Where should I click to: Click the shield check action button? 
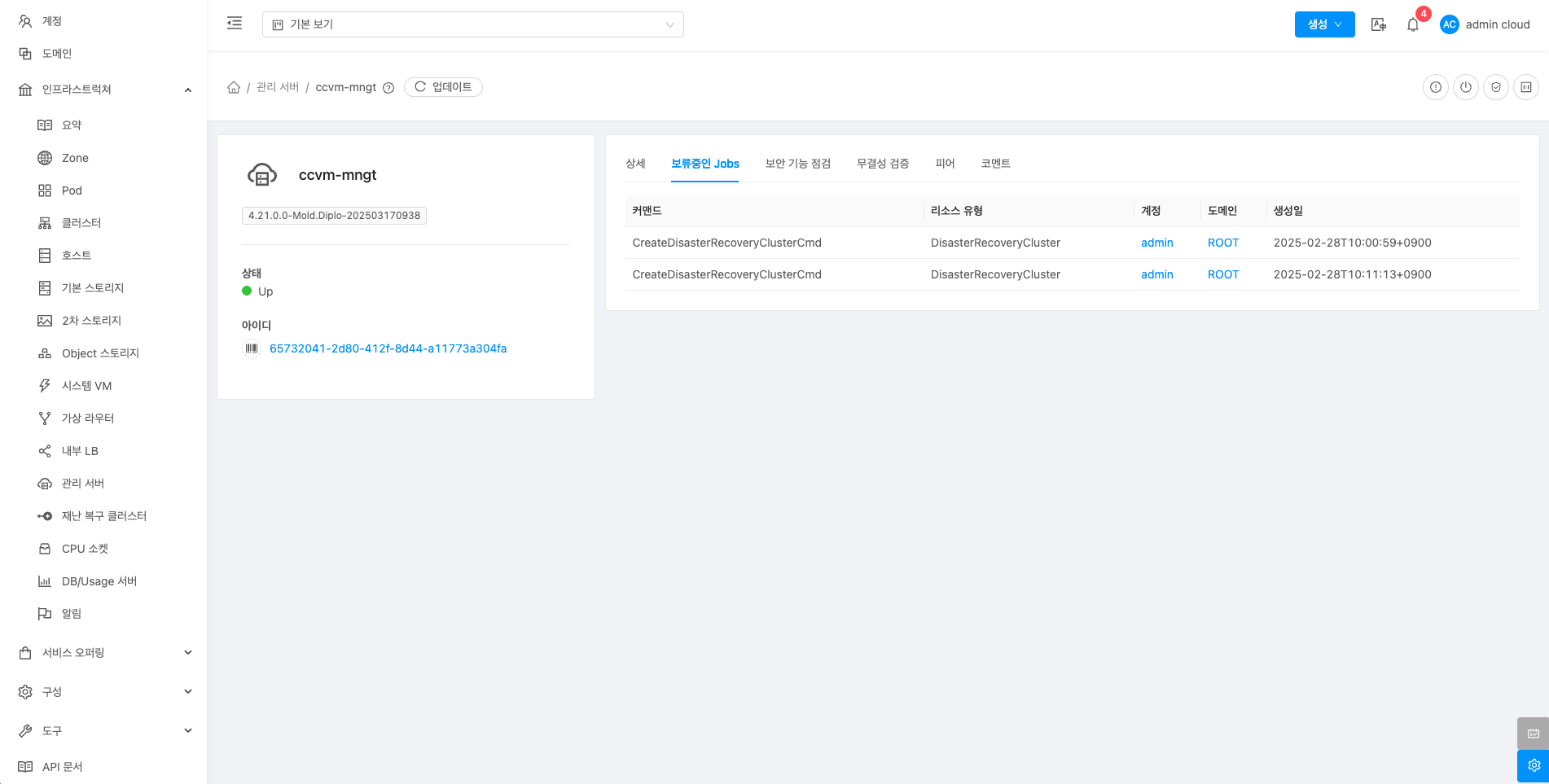pyautogui.click(x=1495, y=87)
